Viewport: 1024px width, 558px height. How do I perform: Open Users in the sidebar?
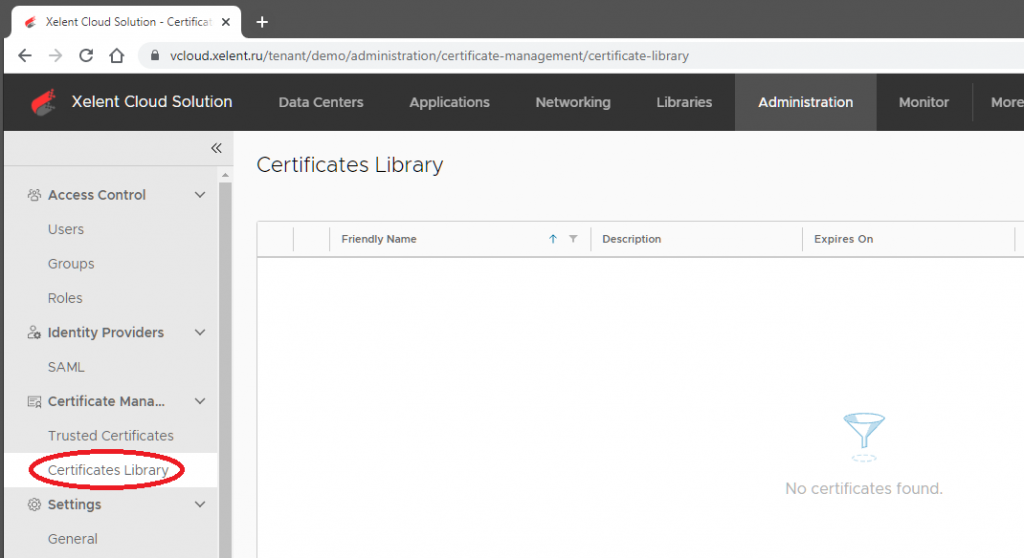point(66,229)
